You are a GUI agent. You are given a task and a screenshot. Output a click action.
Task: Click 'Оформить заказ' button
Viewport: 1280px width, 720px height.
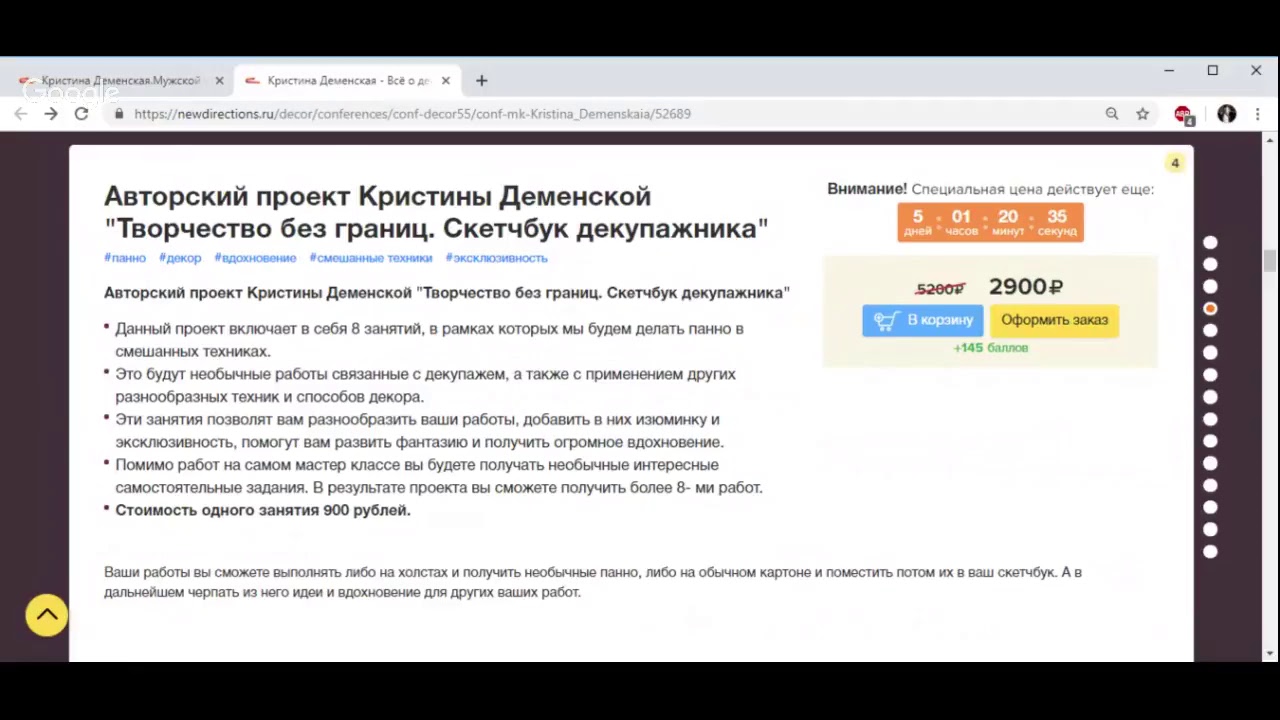point(1054,320)
